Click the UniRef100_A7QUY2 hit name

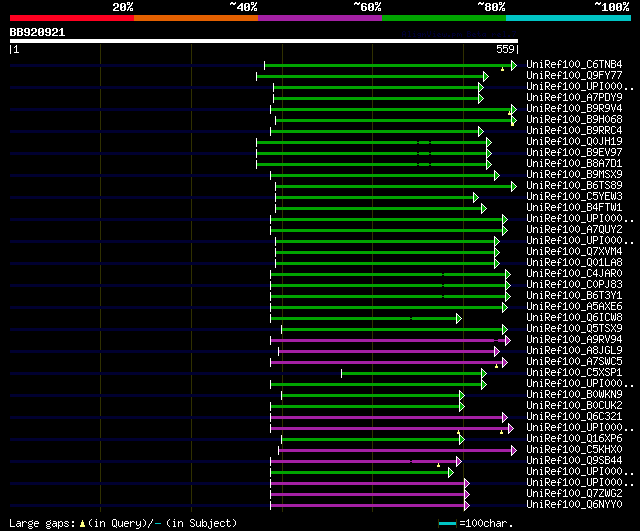click(574, 230)
